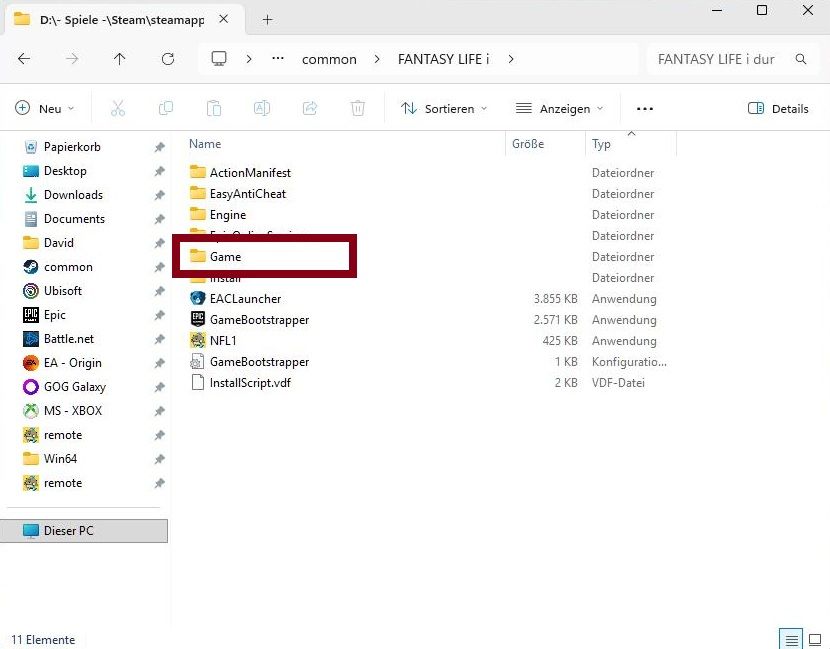
Task: Switch to details list view in status bar
Action: pos(791,640)
